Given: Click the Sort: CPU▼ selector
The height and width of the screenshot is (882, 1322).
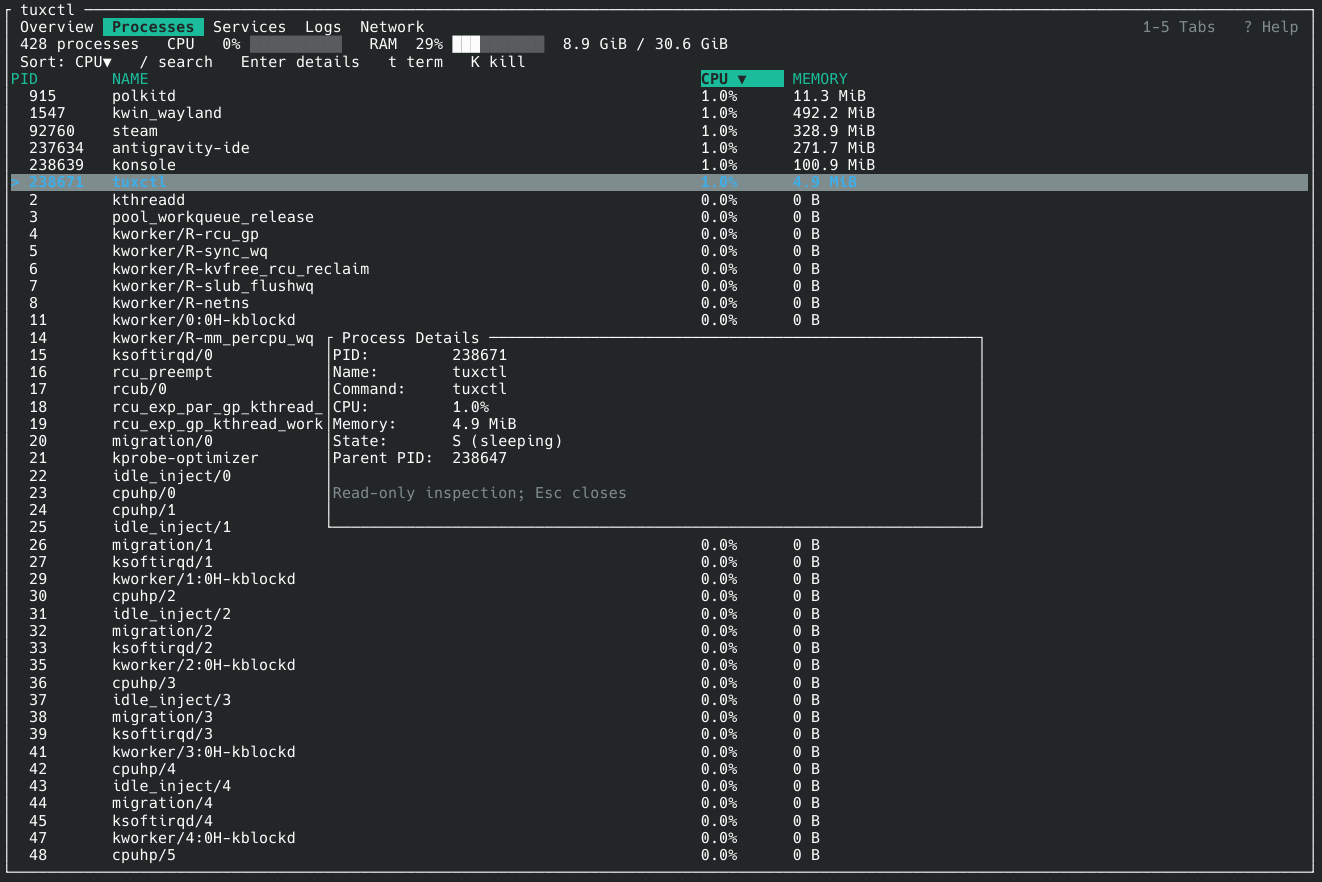Looking at the screenshot, I should [66, 62].
